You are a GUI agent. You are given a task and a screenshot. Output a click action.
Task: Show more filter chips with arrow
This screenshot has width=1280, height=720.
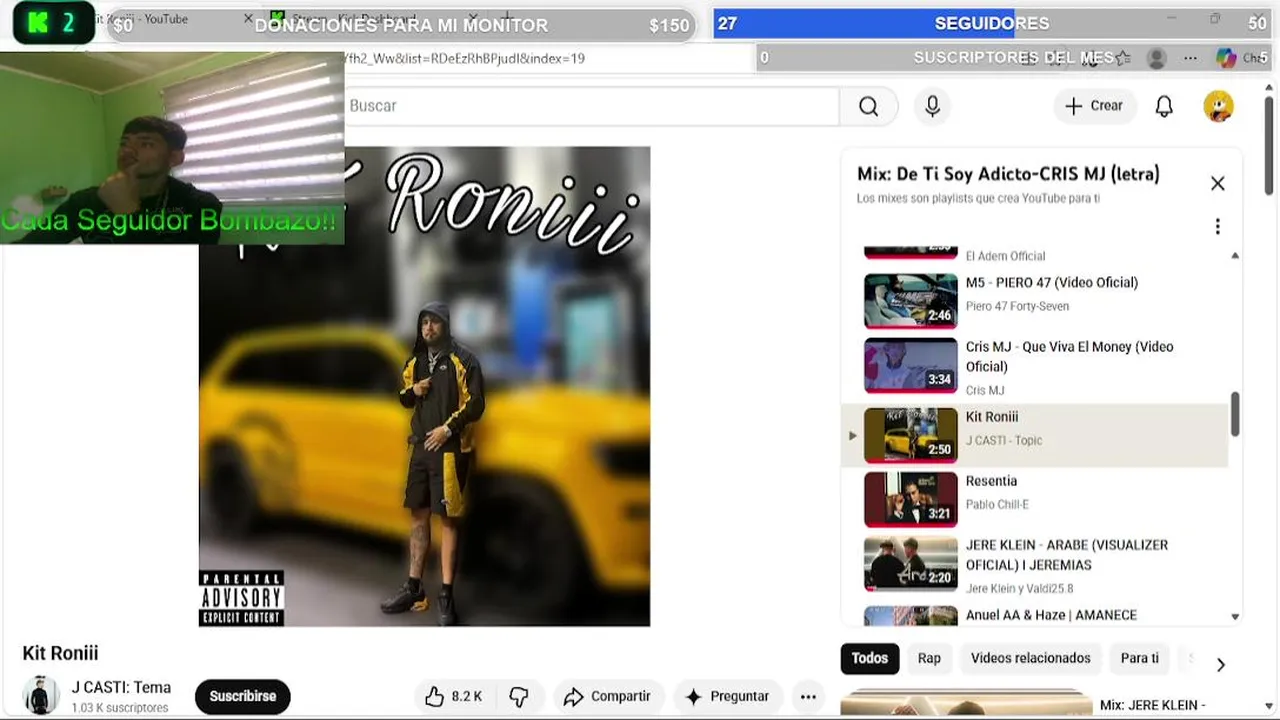(x=1220, y=664)
